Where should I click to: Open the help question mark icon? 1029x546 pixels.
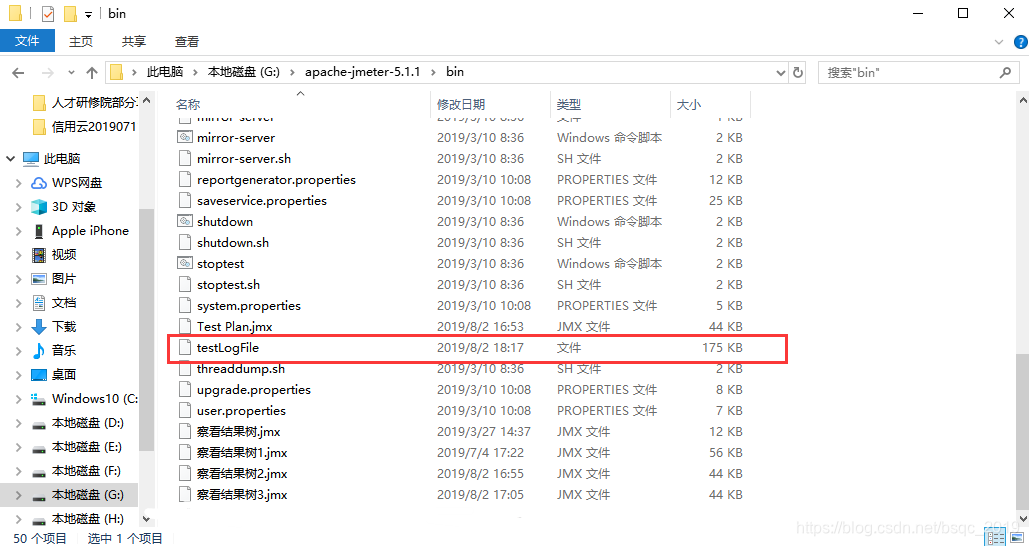click(1020, 42)
